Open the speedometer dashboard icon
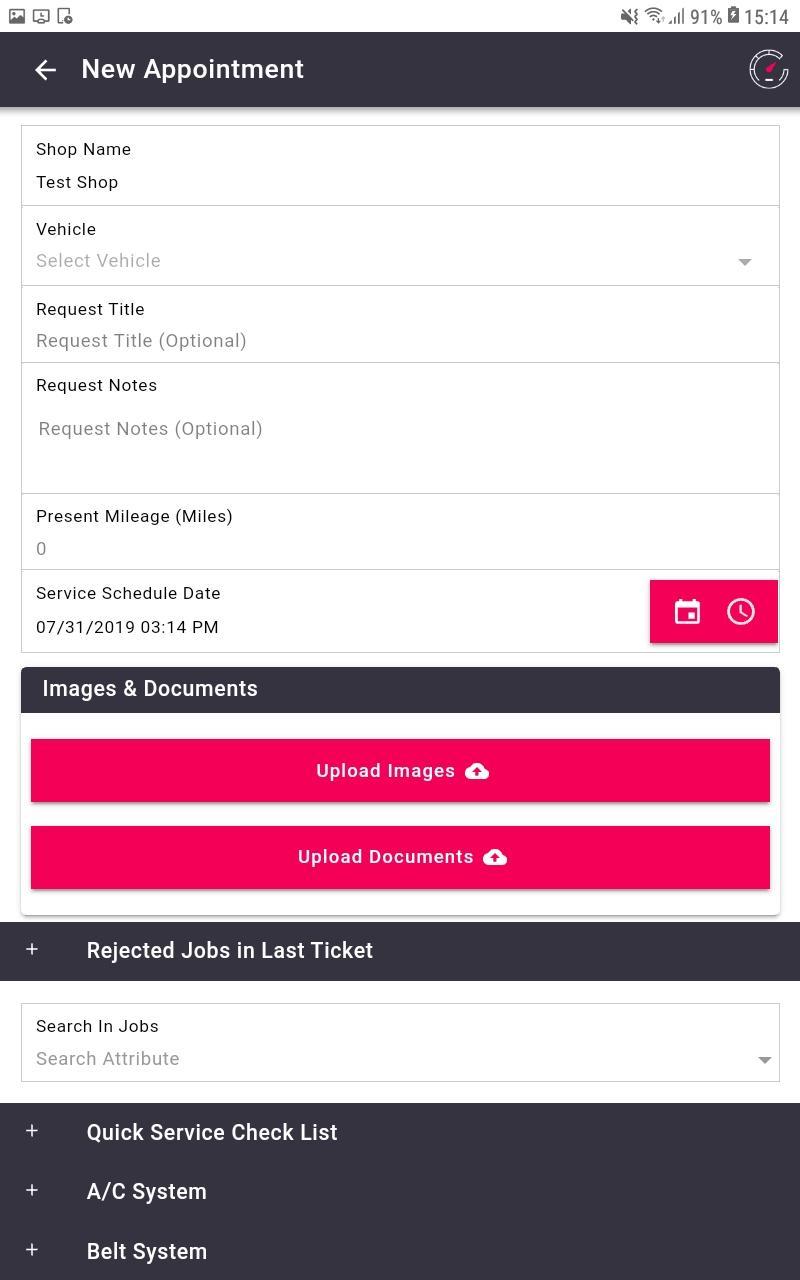Screen dimensions: 800x1280 768,69
